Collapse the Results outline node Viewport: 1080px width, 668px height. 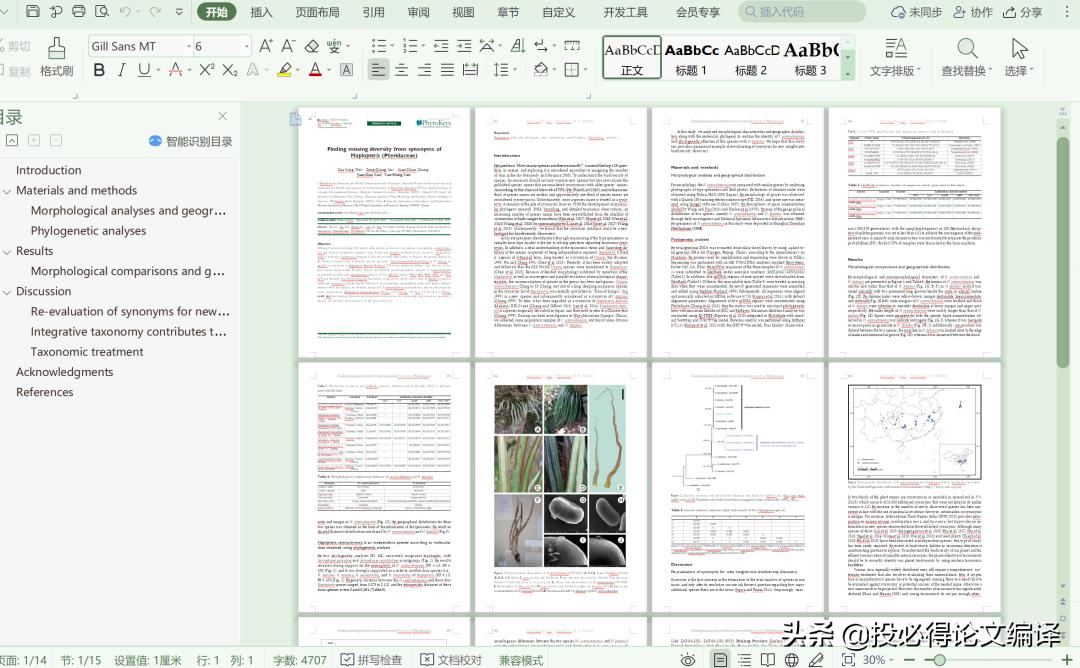7,251
